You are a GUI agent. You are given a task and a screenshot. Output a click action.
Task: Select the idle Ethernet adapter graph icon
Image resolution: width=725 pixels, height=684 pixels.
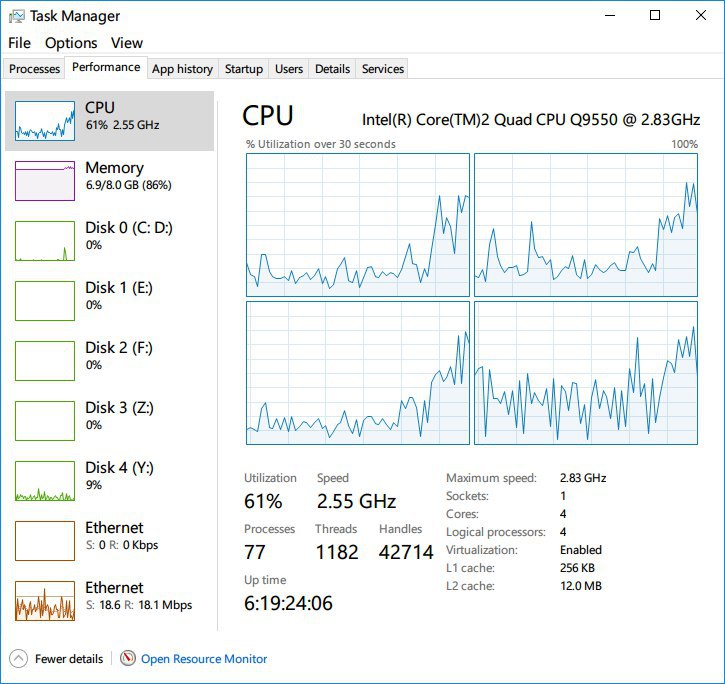pyautogui.click(x=45, y=540)
